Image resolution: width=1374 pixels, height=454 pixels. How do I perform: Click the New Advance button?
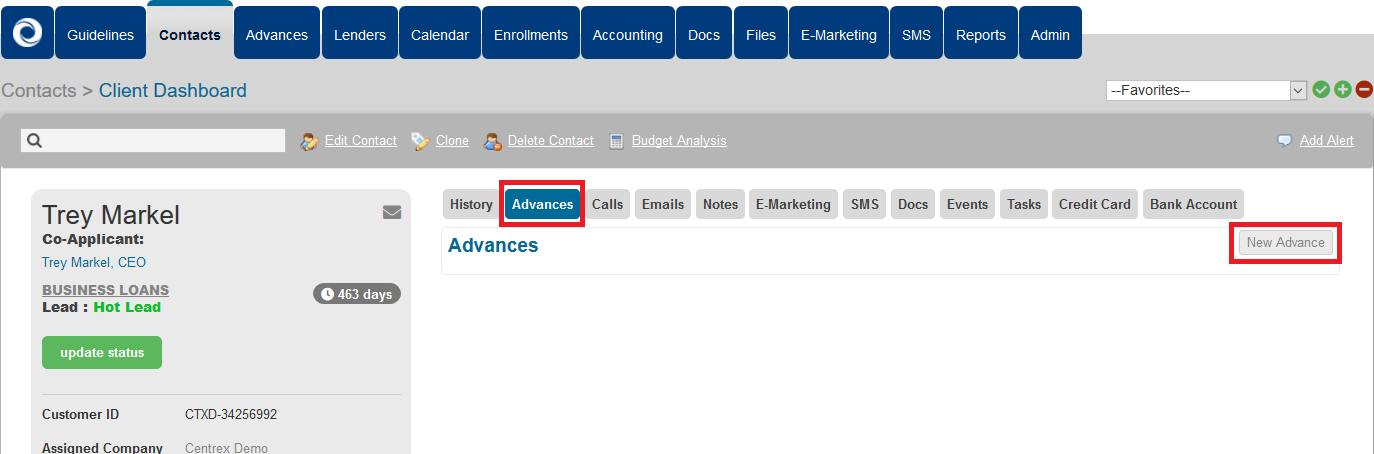[x=1285, y=242]
